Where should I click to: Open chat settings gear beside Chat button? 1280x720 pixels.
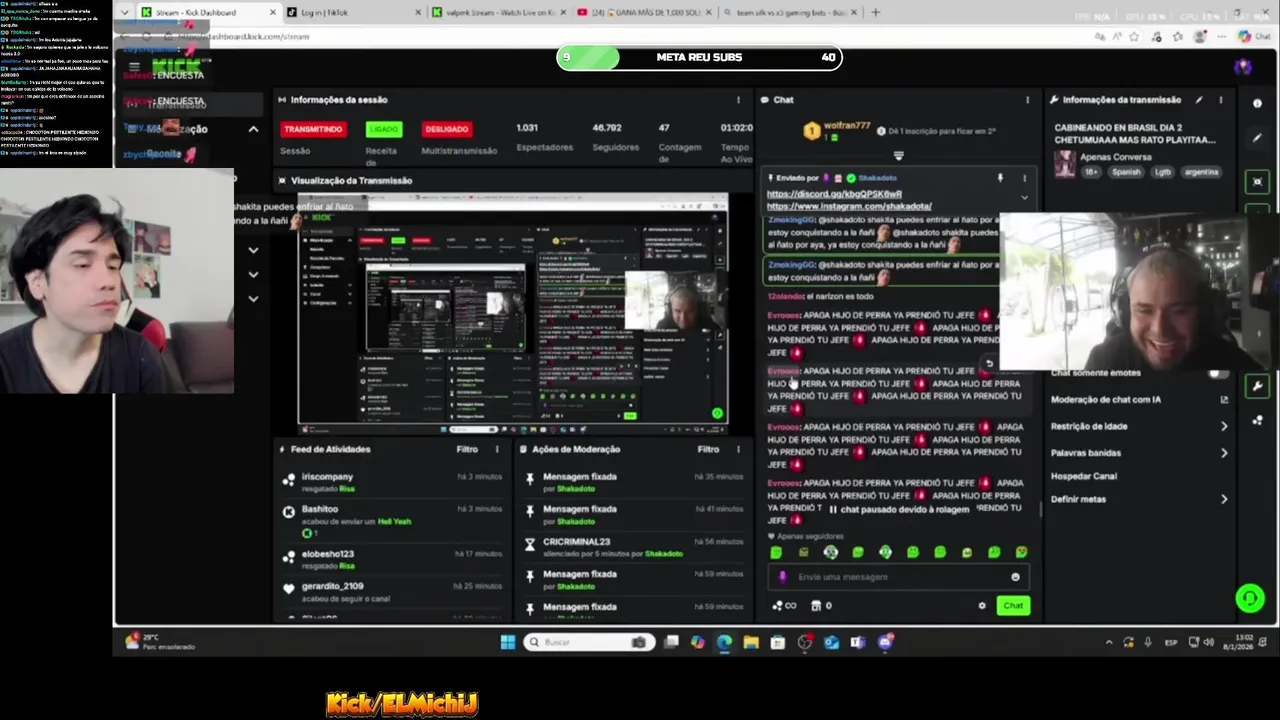982,606
